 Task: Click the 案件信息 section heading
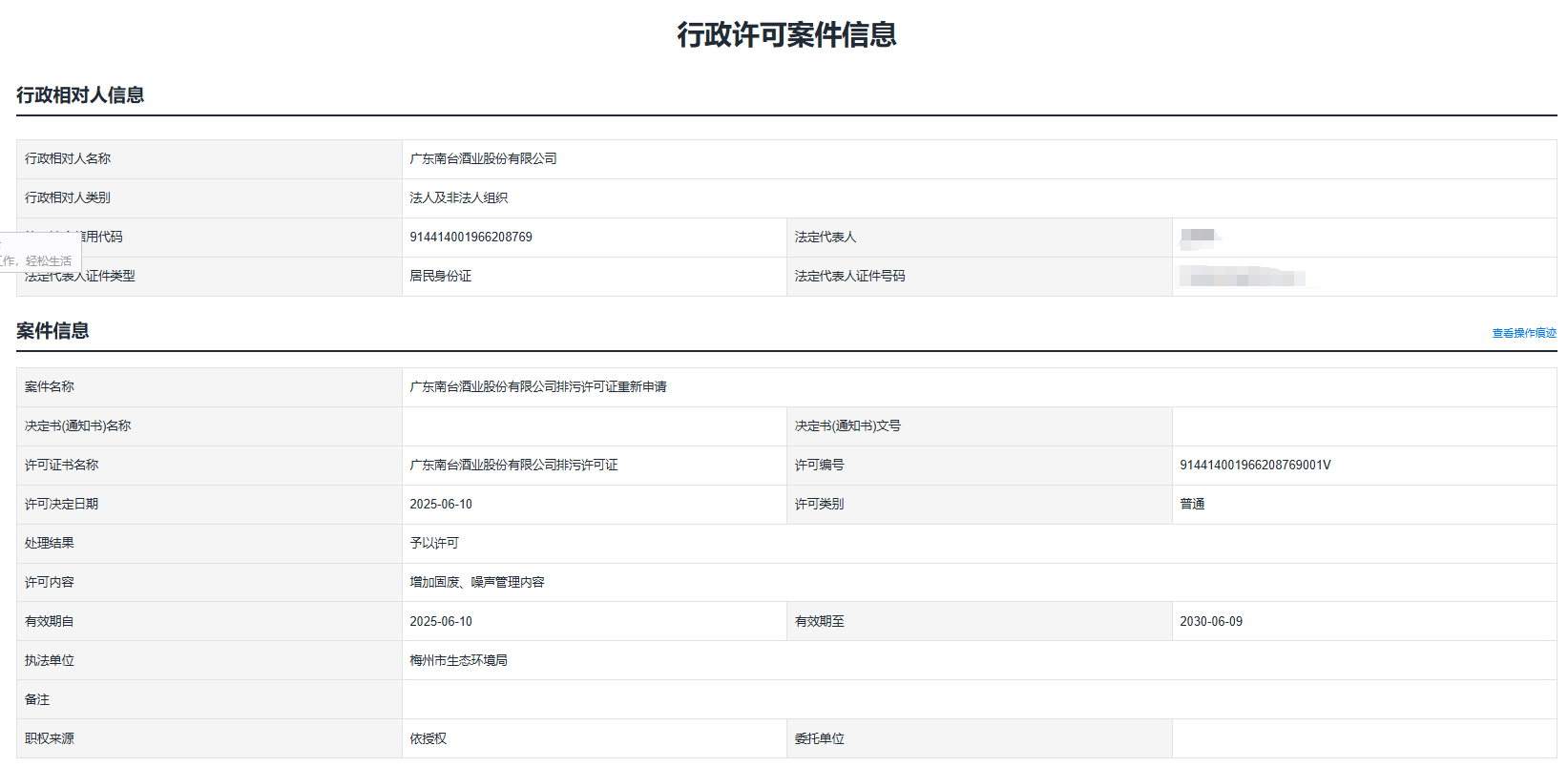pyautogui.click(x=52, y=331)
